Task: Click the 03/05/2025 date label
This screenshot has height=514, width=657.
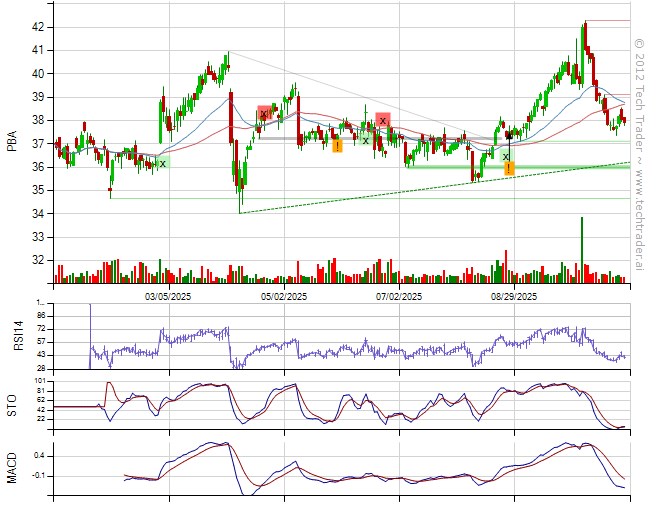Action: pos(169,297)
